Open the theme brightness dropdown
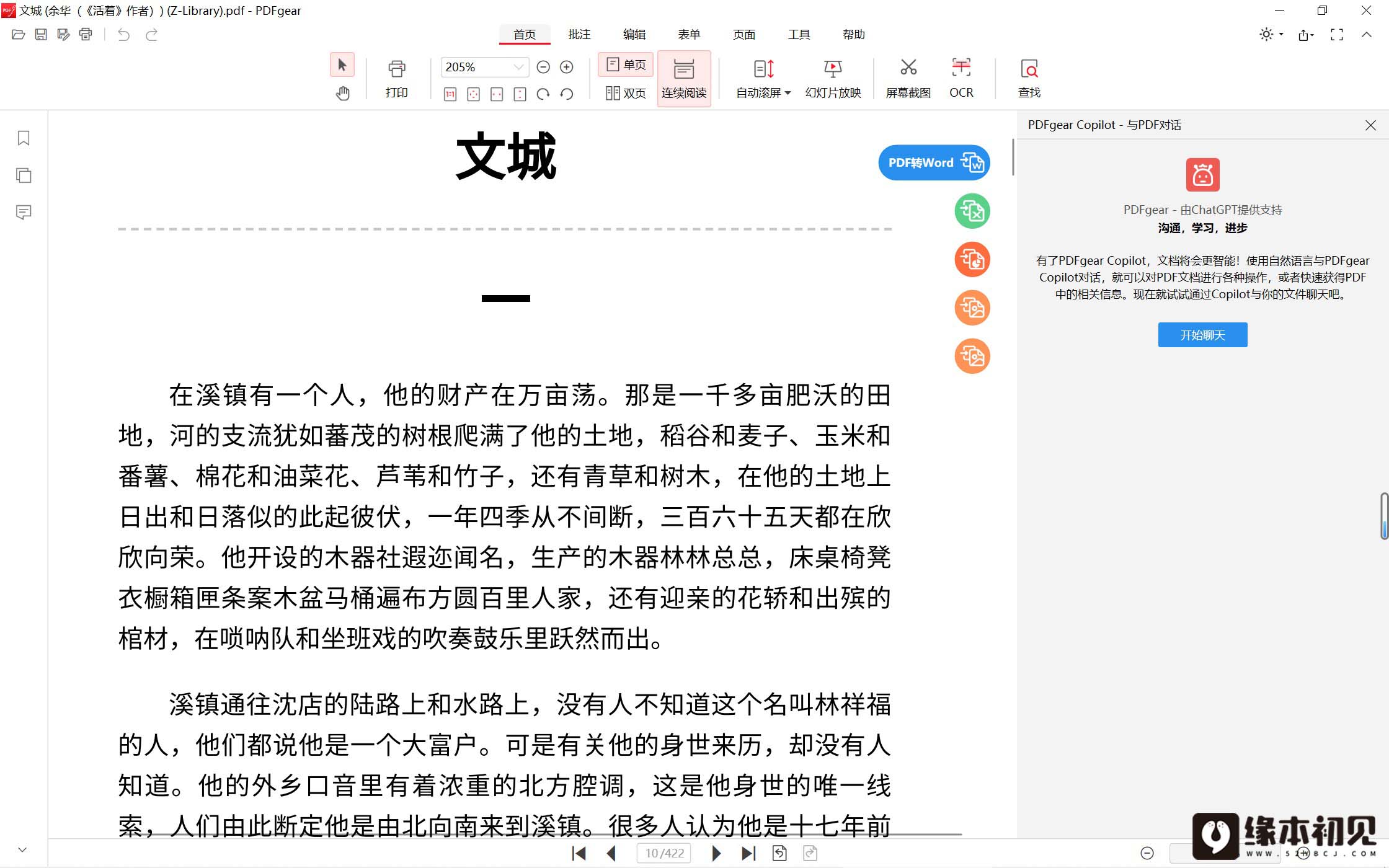Image resolution: width=1389 pixels, height=868 pixels. pos(1271,35)
